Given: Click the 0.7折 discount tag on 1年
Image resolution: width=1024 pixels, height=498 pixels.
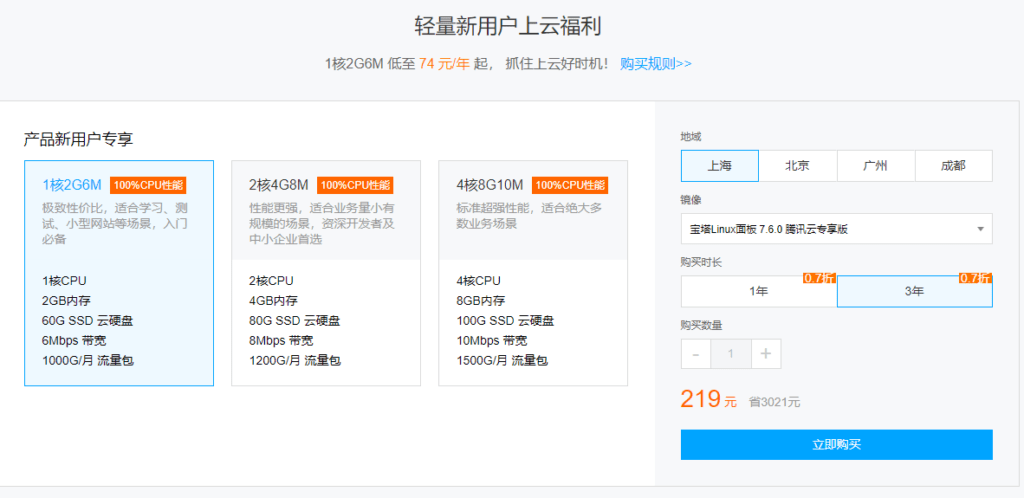Looking at the screenshot, I should pyautogui.click(x=819, y=278).
